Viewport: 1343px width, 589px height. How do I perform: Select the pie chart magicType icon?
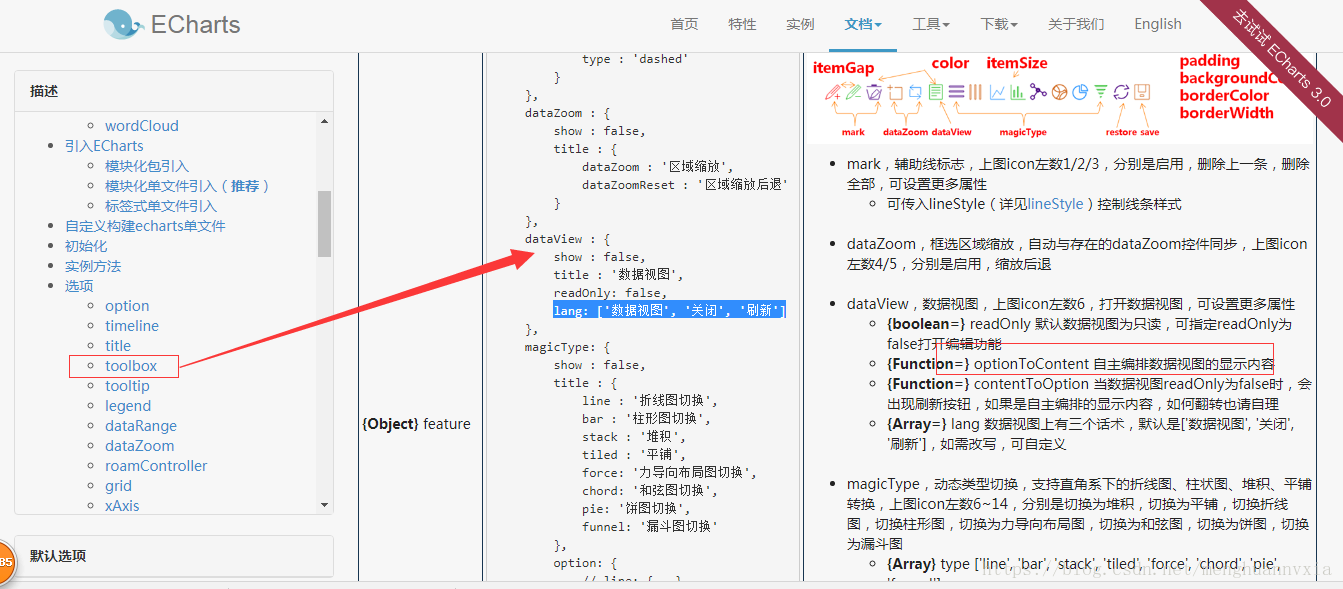[x=1081, y=92]
